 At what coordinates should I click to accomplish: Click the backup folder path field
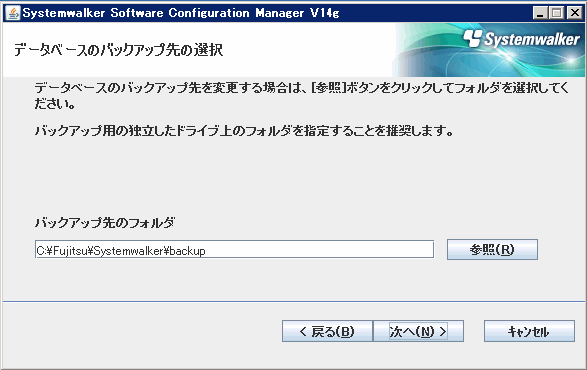[234, 249]
